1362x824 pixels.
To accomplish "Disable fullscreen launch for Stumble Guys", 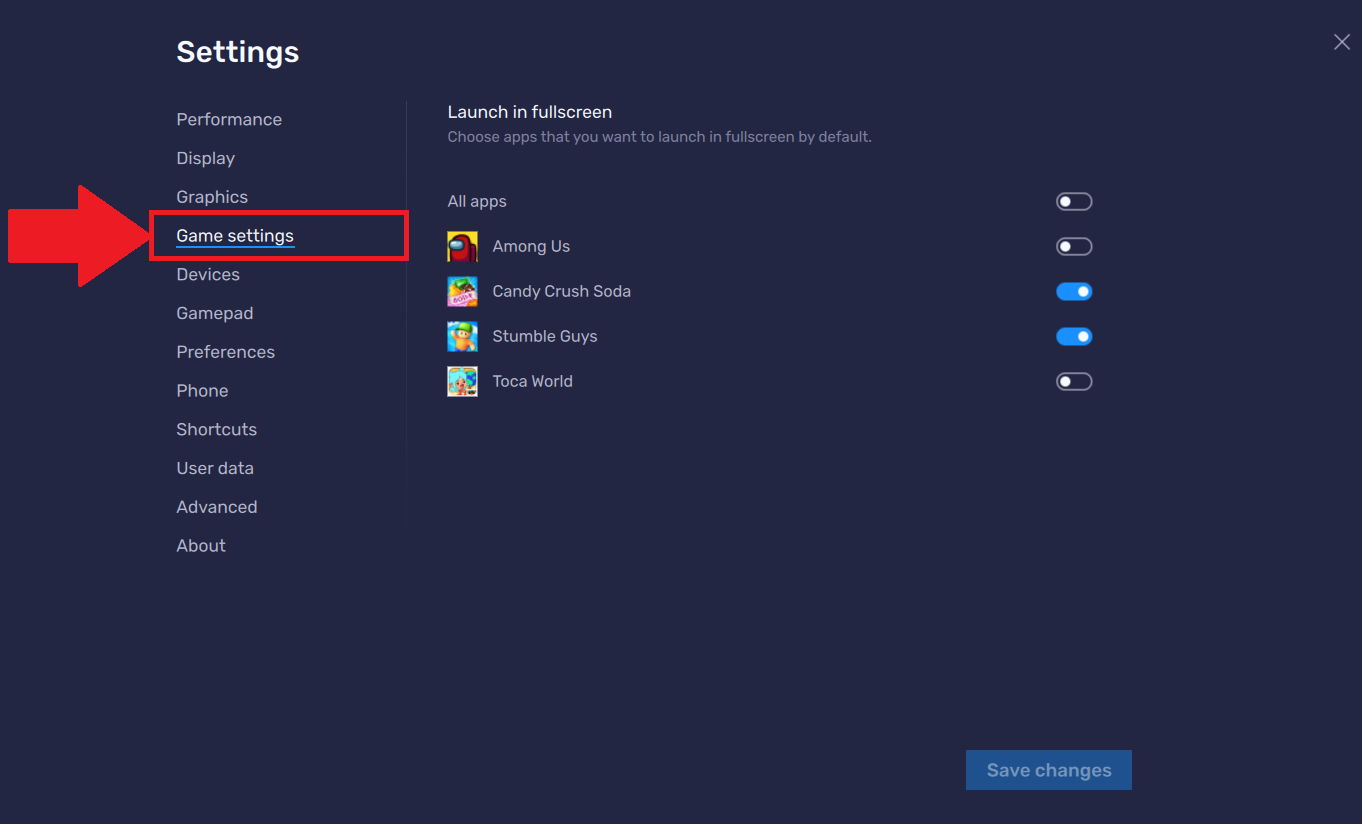I will 1073,336.
